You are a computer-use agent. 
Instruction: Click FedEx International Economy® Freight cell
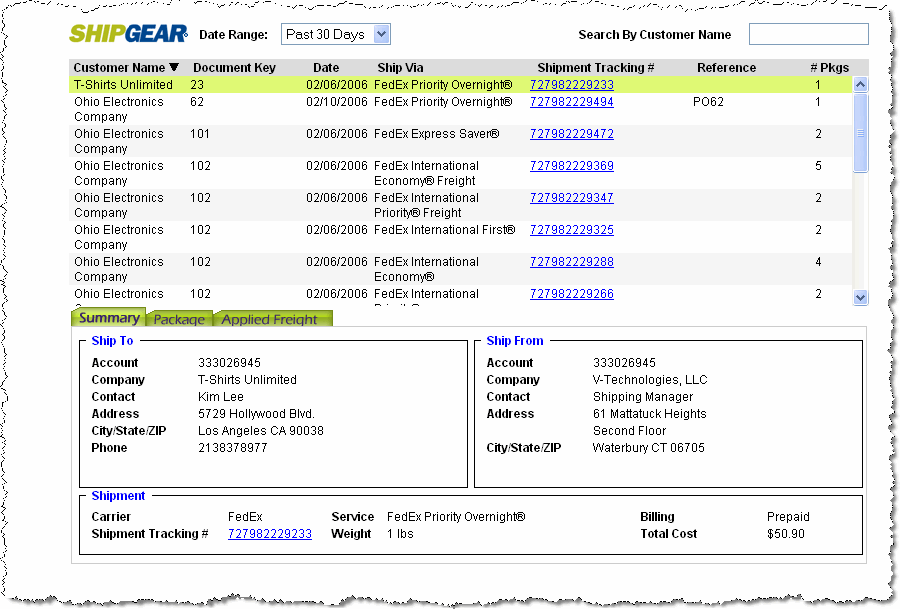click(x=426, y=173)
